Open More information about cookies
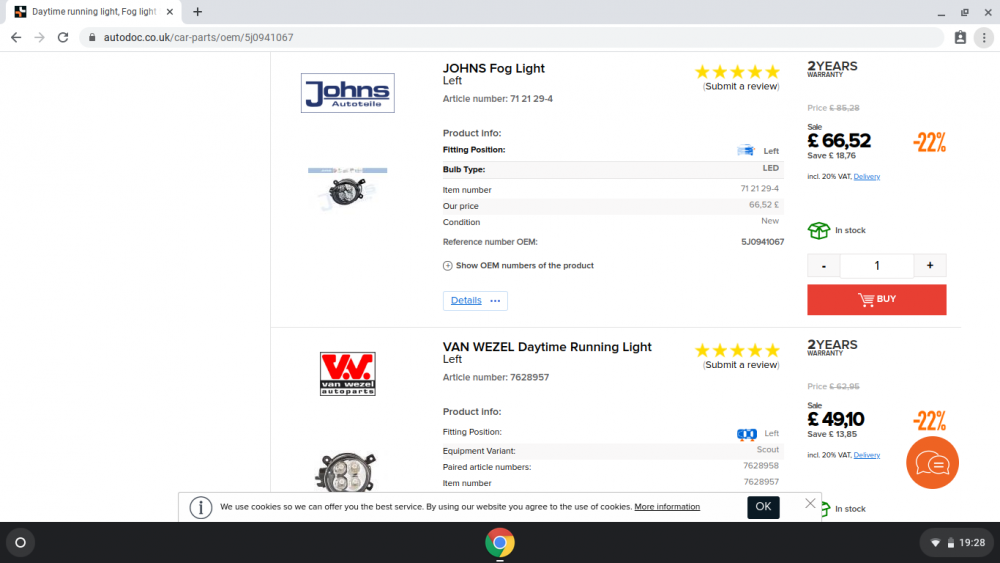The height and width of the screenshot is (563, 1000). pyautogui.click(x=667, y=507)
